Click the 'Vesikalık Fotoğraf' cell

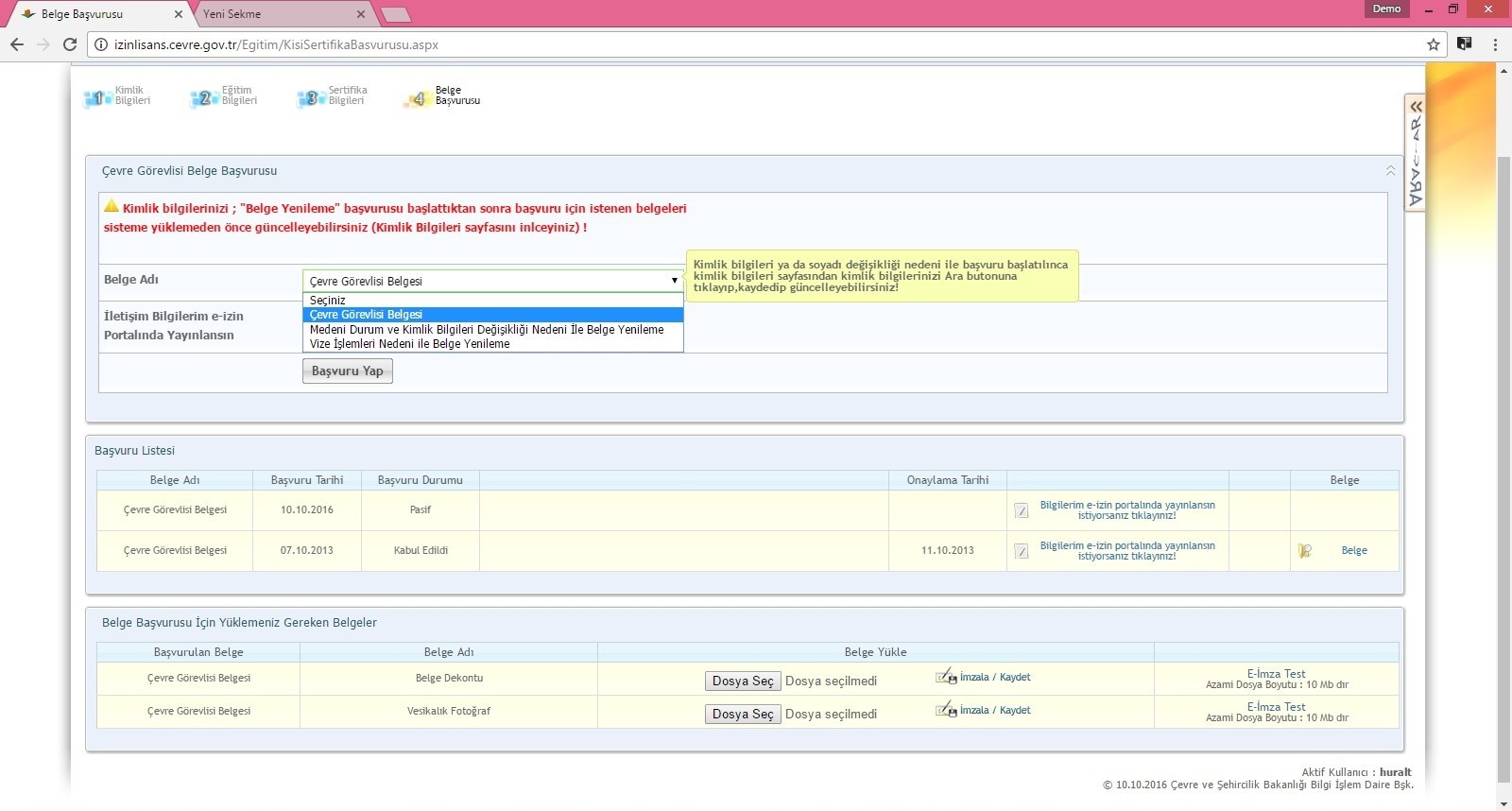click(x=449, y=712)
